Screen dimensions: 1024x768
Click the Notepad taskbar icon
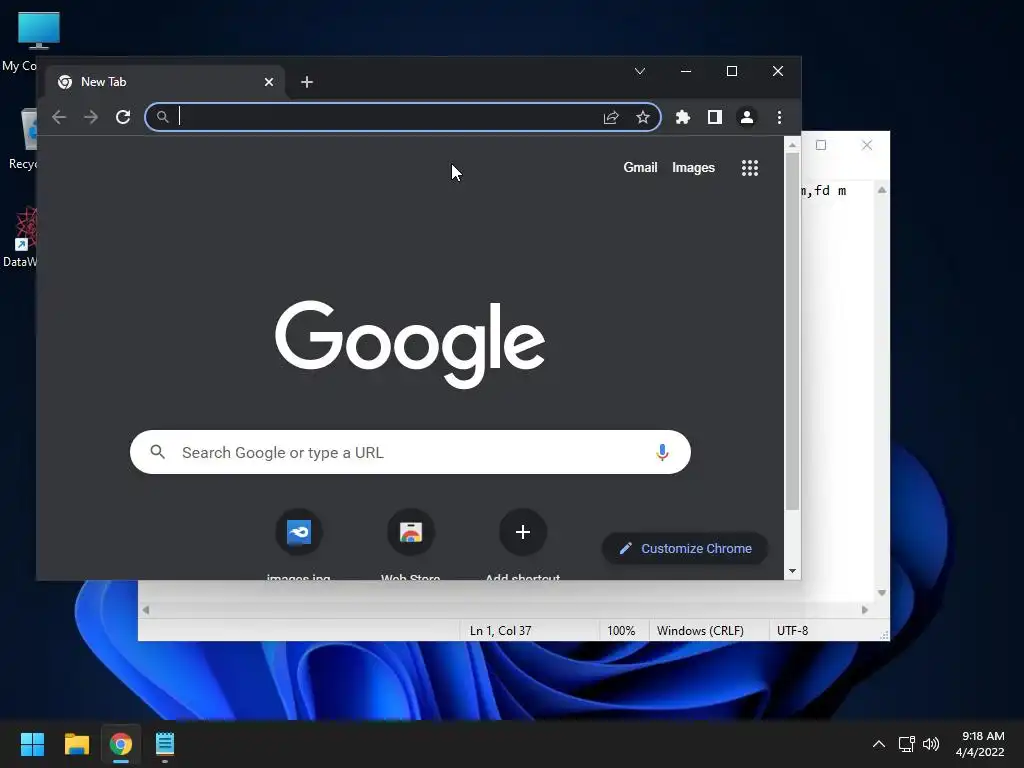(x=165, y=744)
